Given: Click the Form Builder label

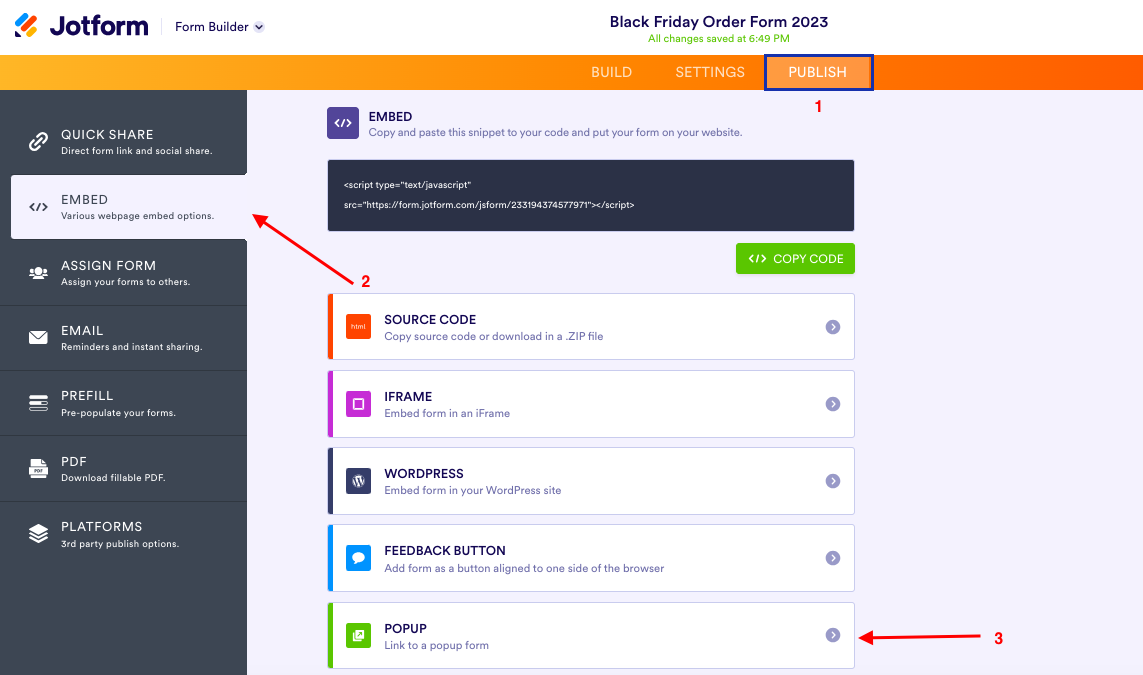Looking at the screenshot, I should pos(211,27).
